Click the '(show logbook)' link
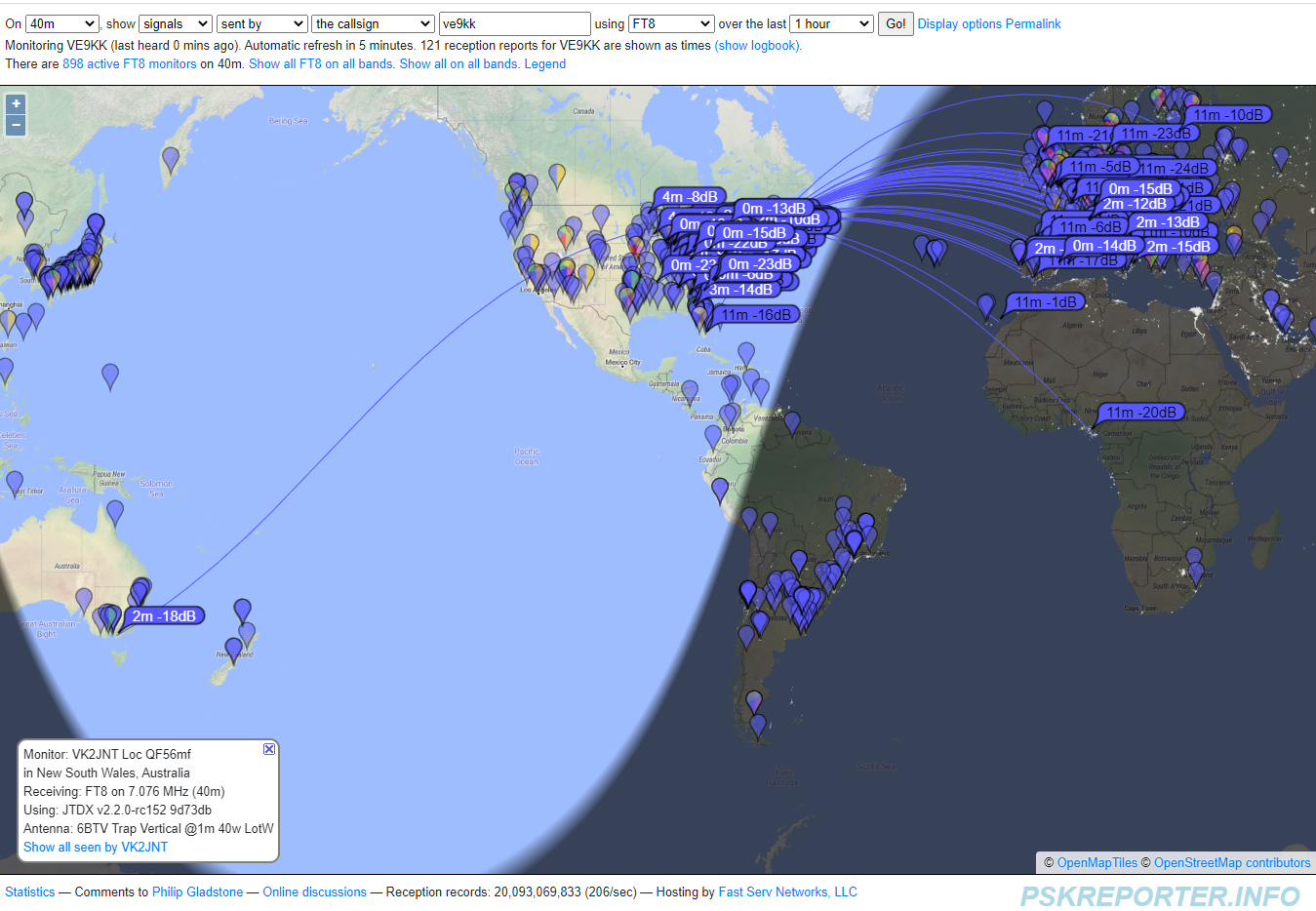 pyautogui.click(x=758, y=45)
